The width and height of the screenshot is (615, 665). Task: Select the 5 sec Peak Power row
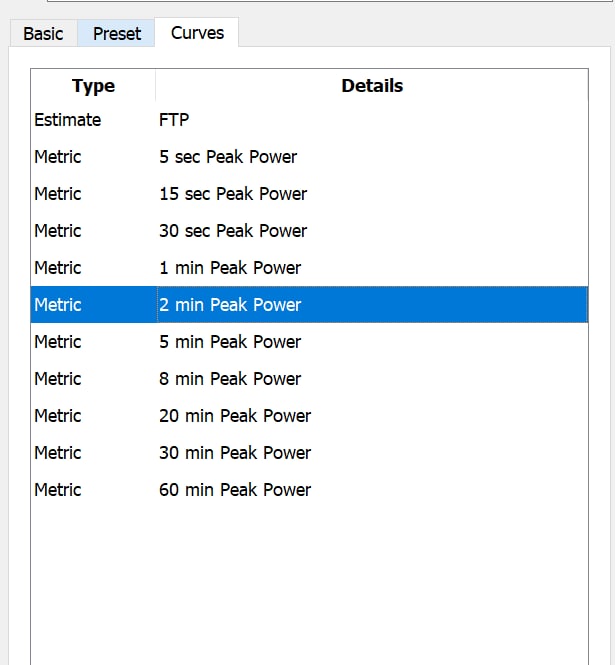click(309, 157)
